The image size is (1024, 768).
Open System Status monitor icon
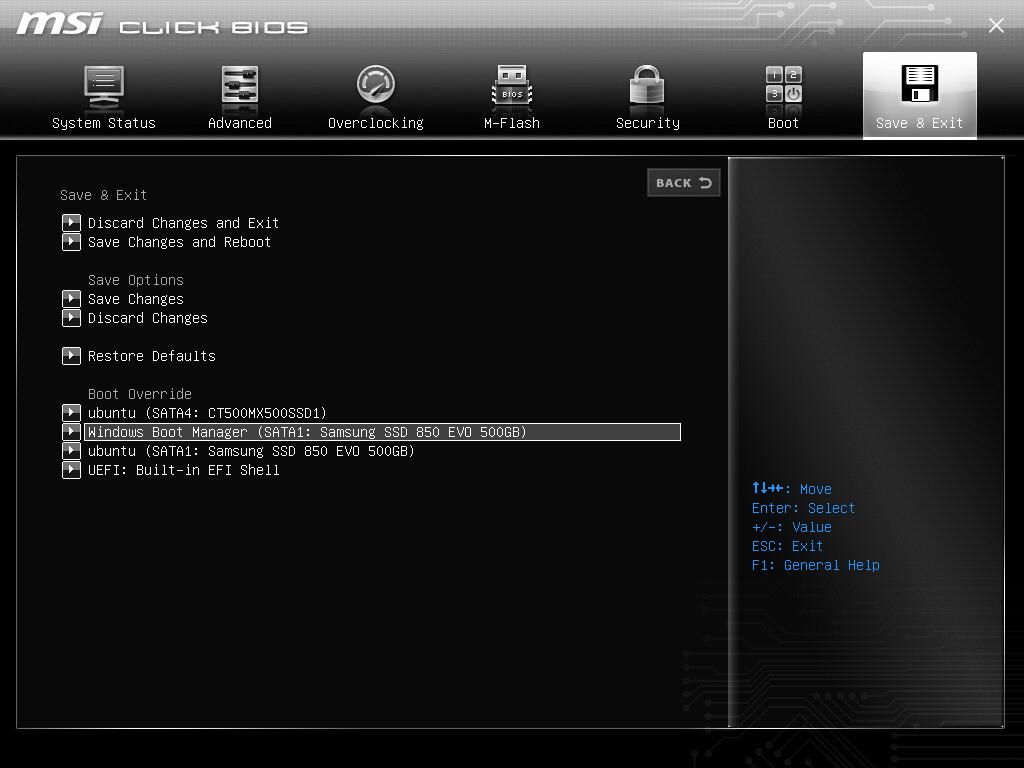click(104, 87)
